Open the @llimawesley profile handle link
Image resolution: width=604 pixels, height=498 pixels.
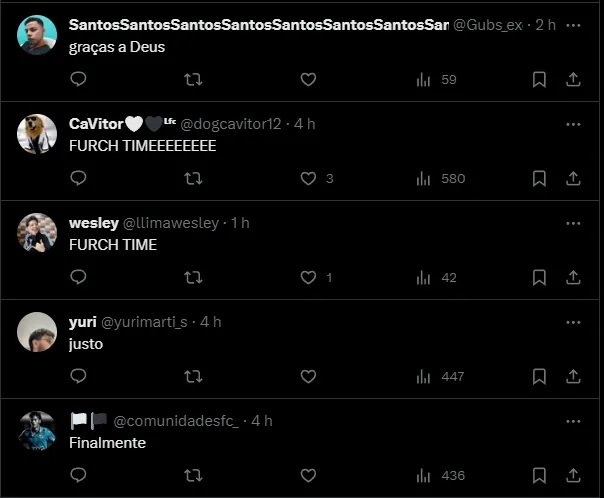point(170,223)
